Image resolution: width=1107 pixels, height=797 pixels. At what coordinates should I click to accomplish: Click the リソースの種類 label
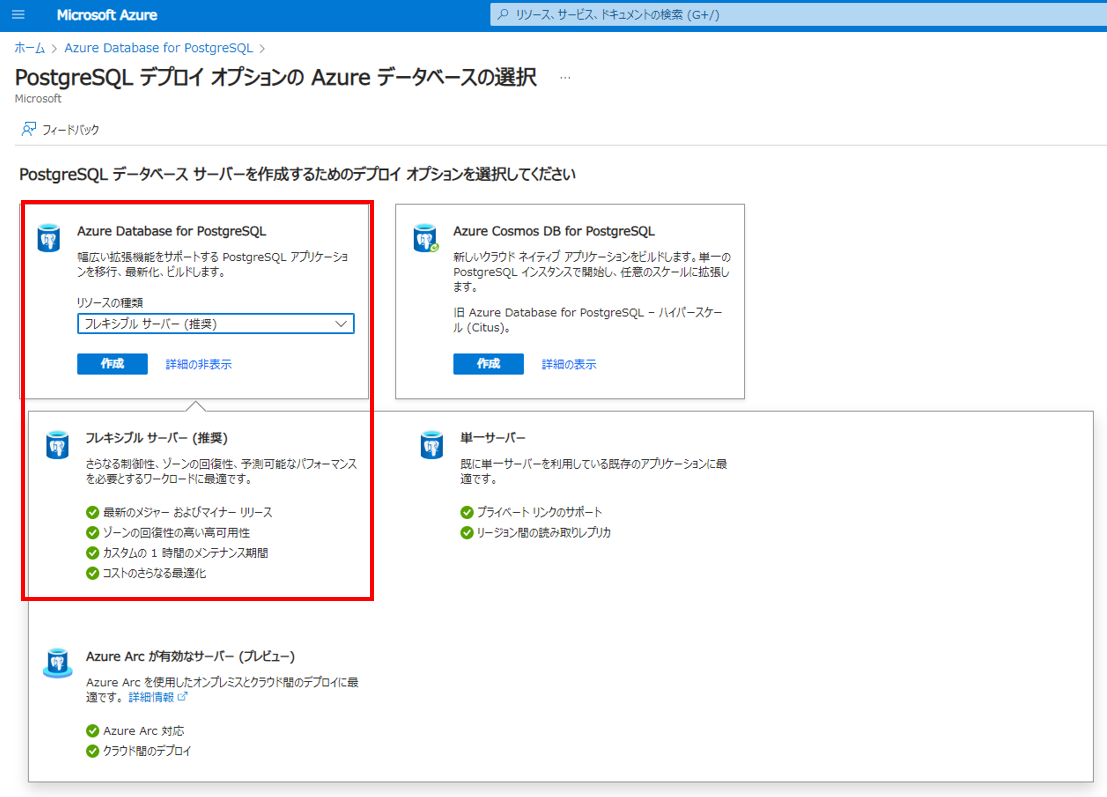110,303
